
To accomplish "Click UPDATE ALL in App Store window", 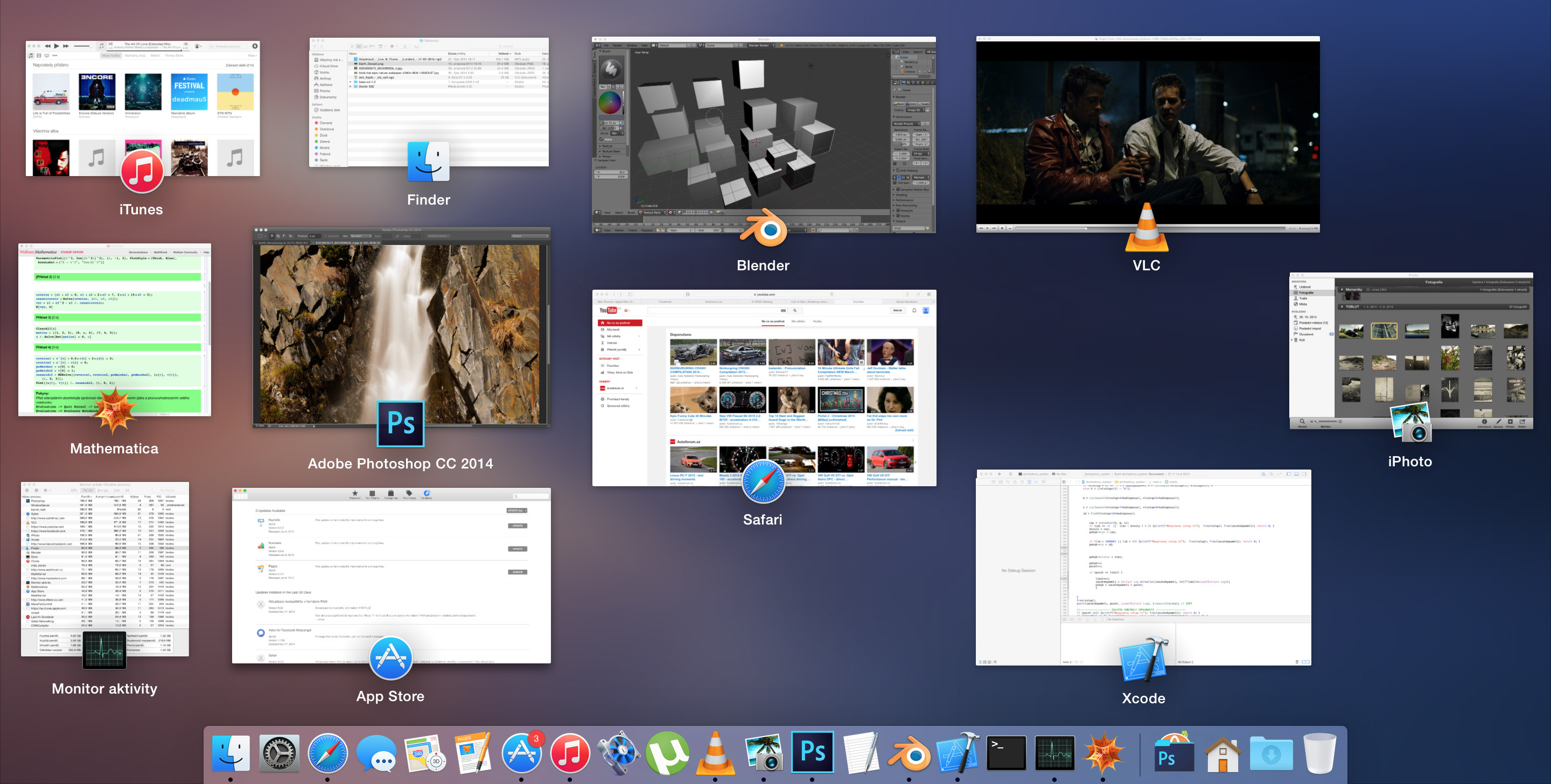I will [x=516, y=510].
